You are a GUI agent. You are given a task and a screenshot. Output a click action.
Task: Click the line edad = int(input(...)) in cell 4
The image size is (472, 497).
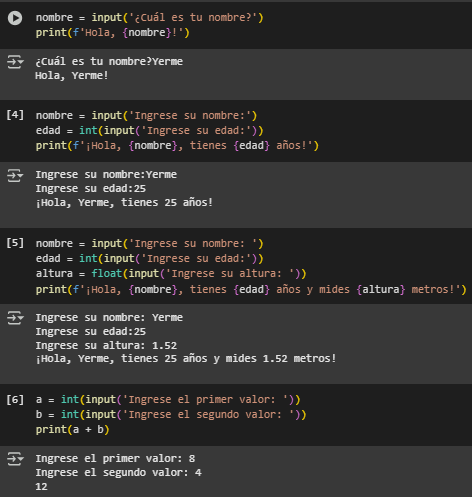pos(150,130)
